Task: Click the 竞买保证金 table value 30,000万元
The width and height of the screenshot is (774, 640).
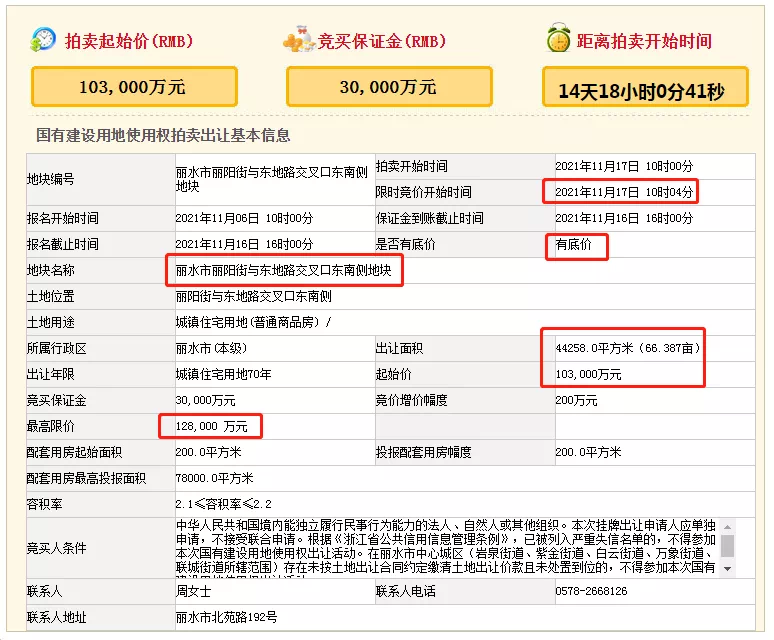Action: [x=205, y=401]
